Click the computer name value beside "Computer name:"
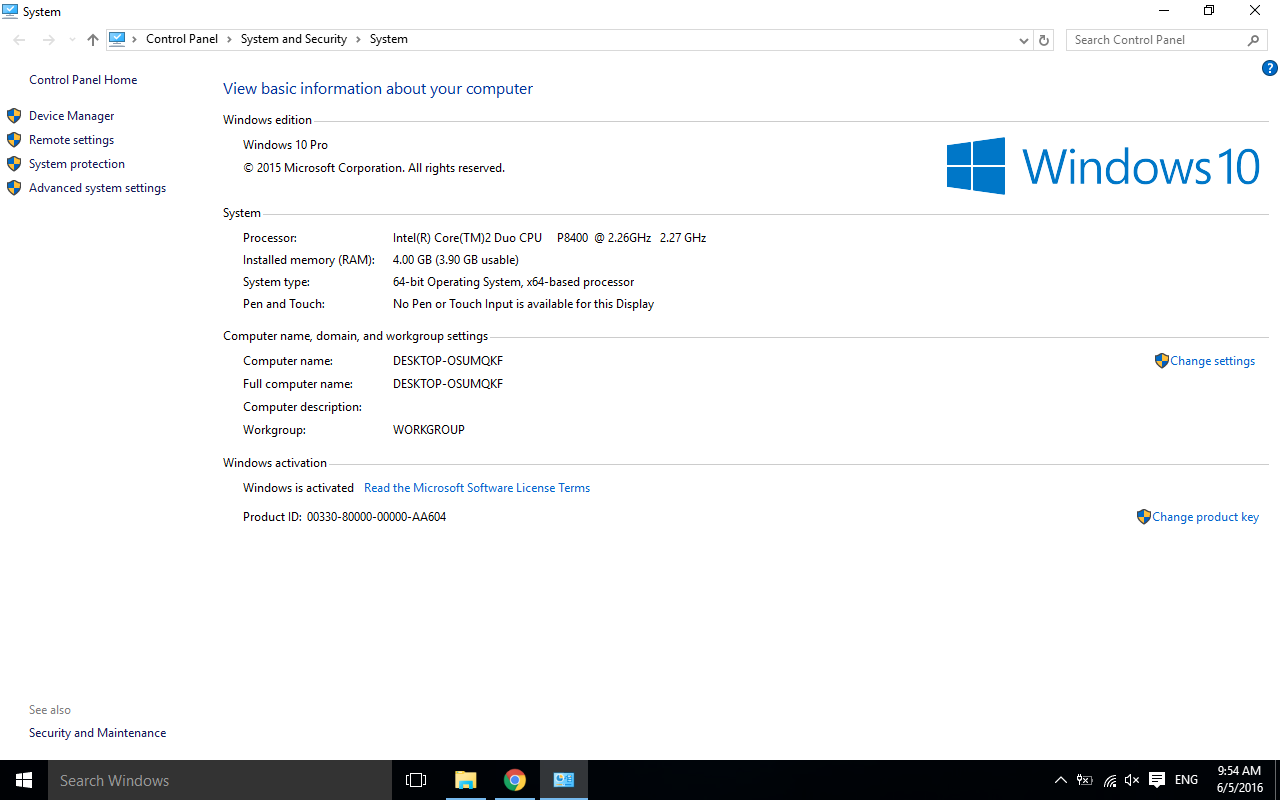 point(448,361)
